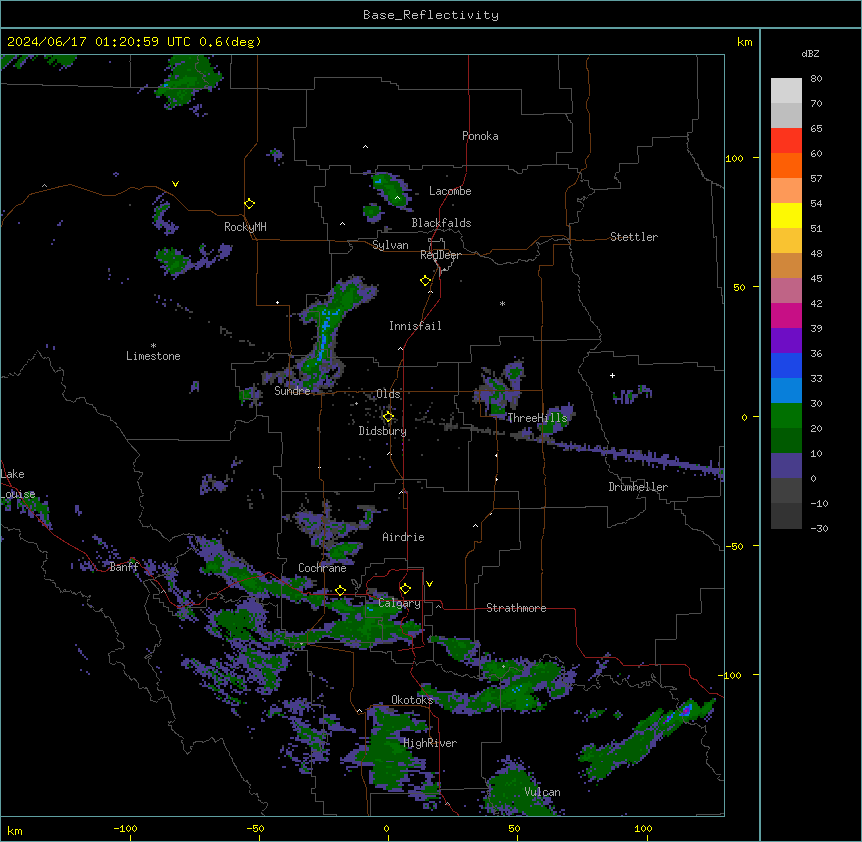This screenshot has height=842, width=862.
Task: Click the dBZ legend heading
Action: (x=810, y=53)
